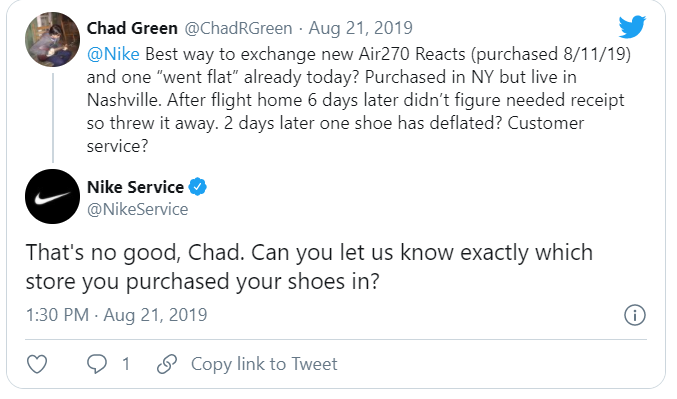This screenshot has height=399, width=677.
Task: Open Chad's tweet date Aug 21, 2019
Action: (361, 28)
